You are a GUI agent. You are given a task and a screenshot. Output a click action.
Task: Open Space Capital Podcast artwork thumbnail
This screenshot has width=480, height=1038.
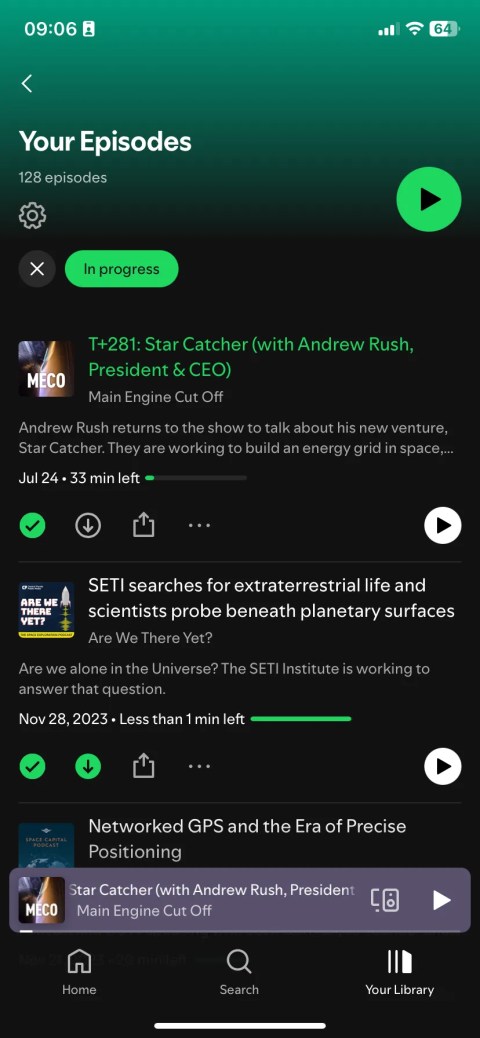click(46, 845)
